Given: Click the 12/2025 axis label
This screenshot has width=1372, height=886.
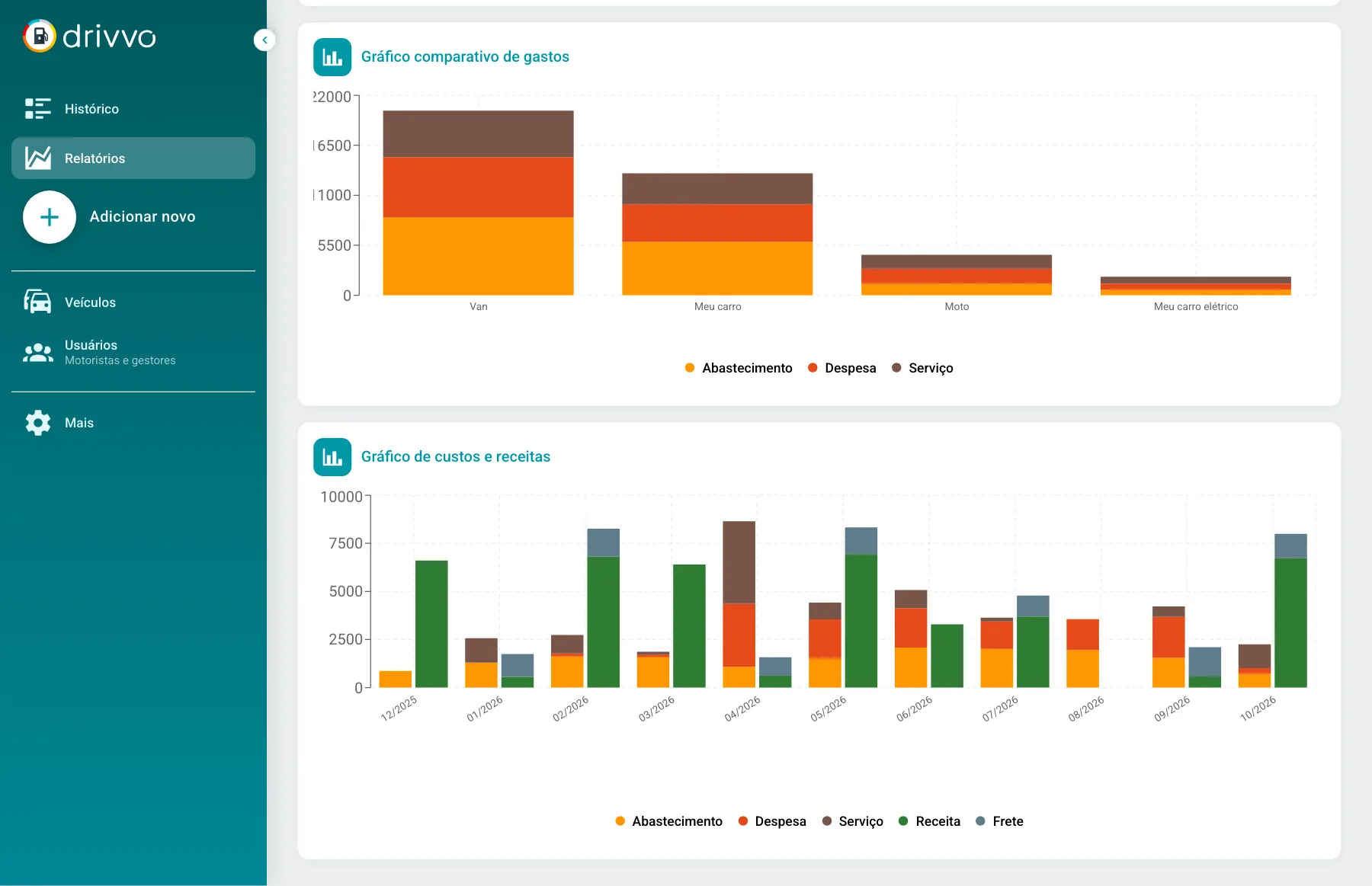Looking at the screenshot, I should tap(399, 708).
